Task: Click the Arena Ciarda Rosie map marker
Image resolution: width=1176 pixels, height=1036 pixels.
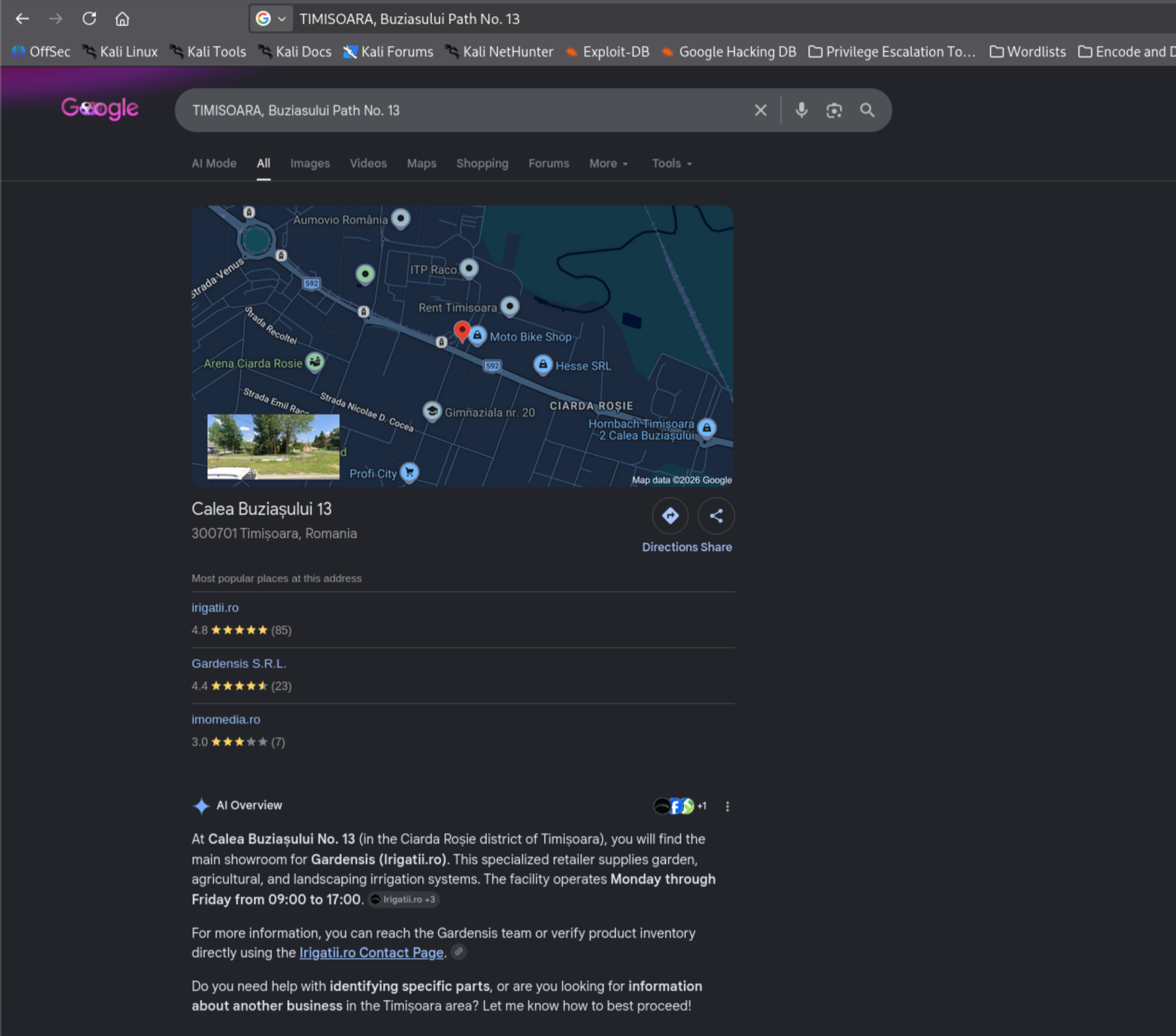Action: (315, 362)
